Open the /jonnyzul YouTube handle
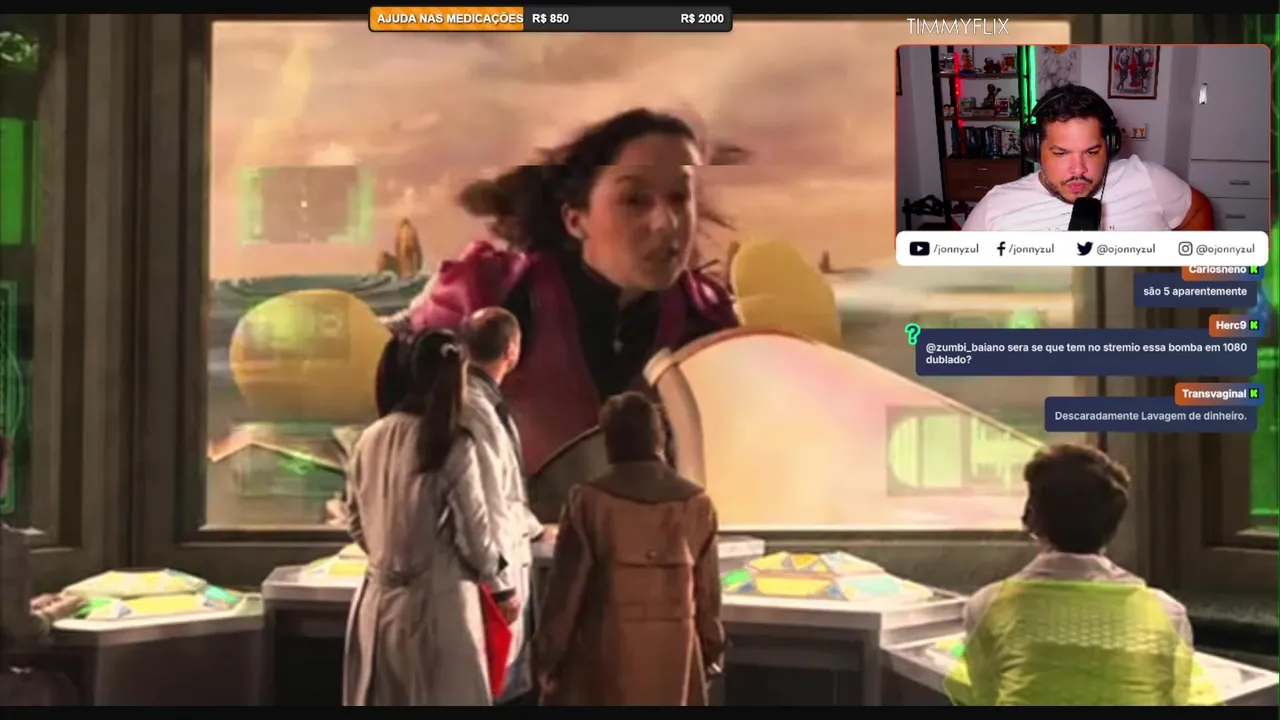 (x=956, y=249)
